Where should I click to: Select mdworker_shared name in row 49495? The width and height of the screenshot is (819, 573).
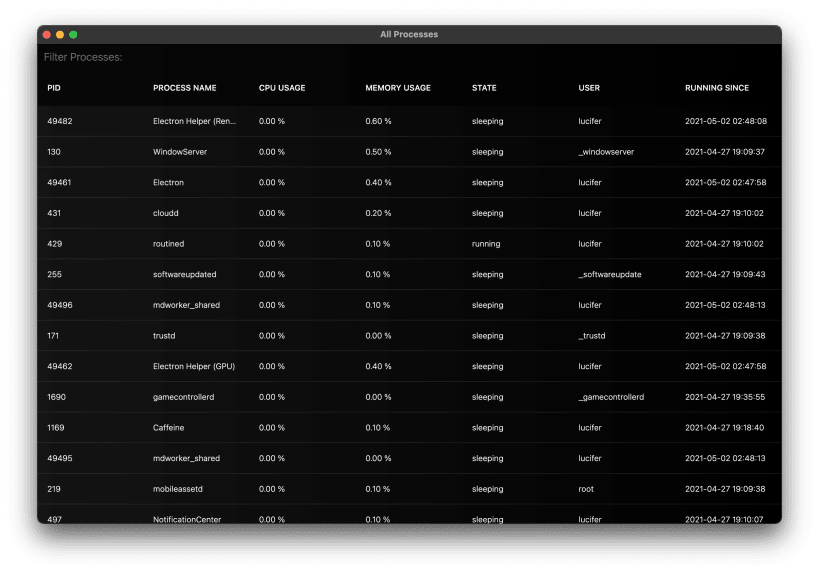[x=186, y=459]
